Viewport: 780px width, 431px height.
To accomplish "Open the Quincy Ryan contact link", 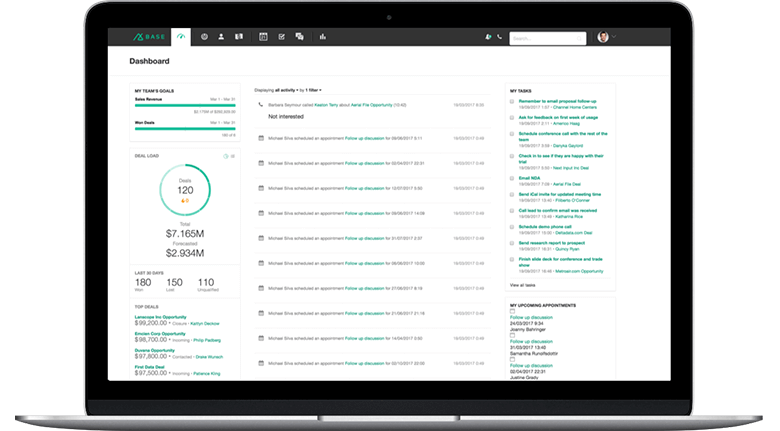I will (567, 249).
